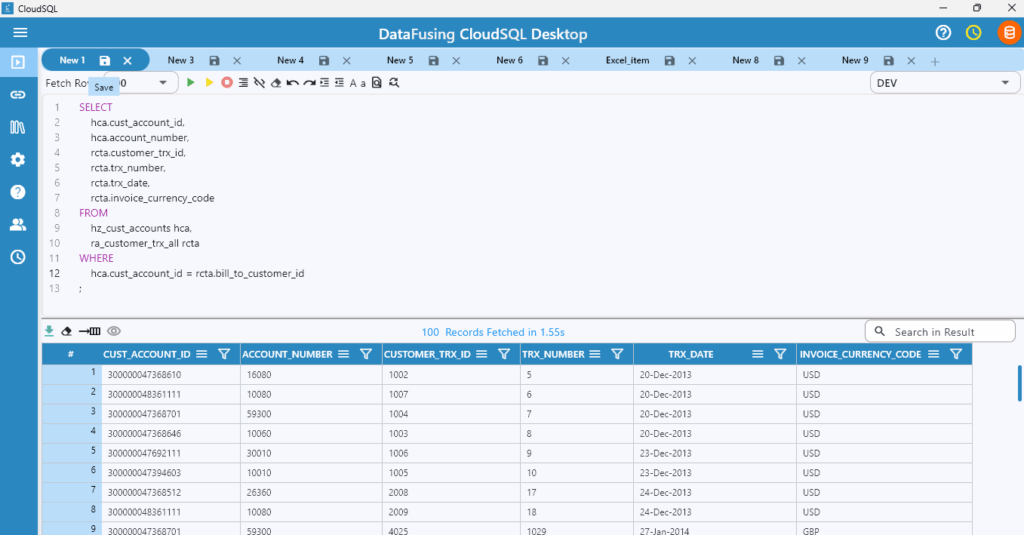The width and height of the screenshot is (1024, 535).
Task: Redo the last edit
Action: coord(309,82)
